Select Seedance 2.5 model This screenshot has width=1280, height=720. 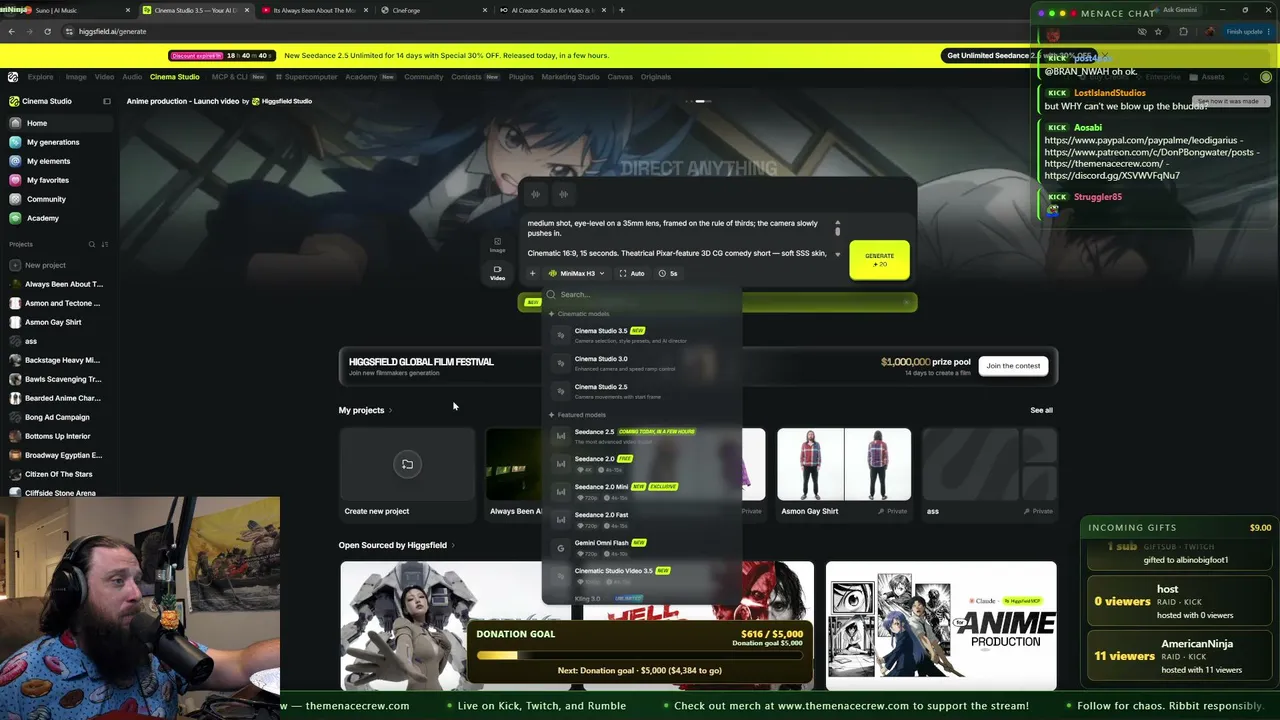tap(642, 436)
